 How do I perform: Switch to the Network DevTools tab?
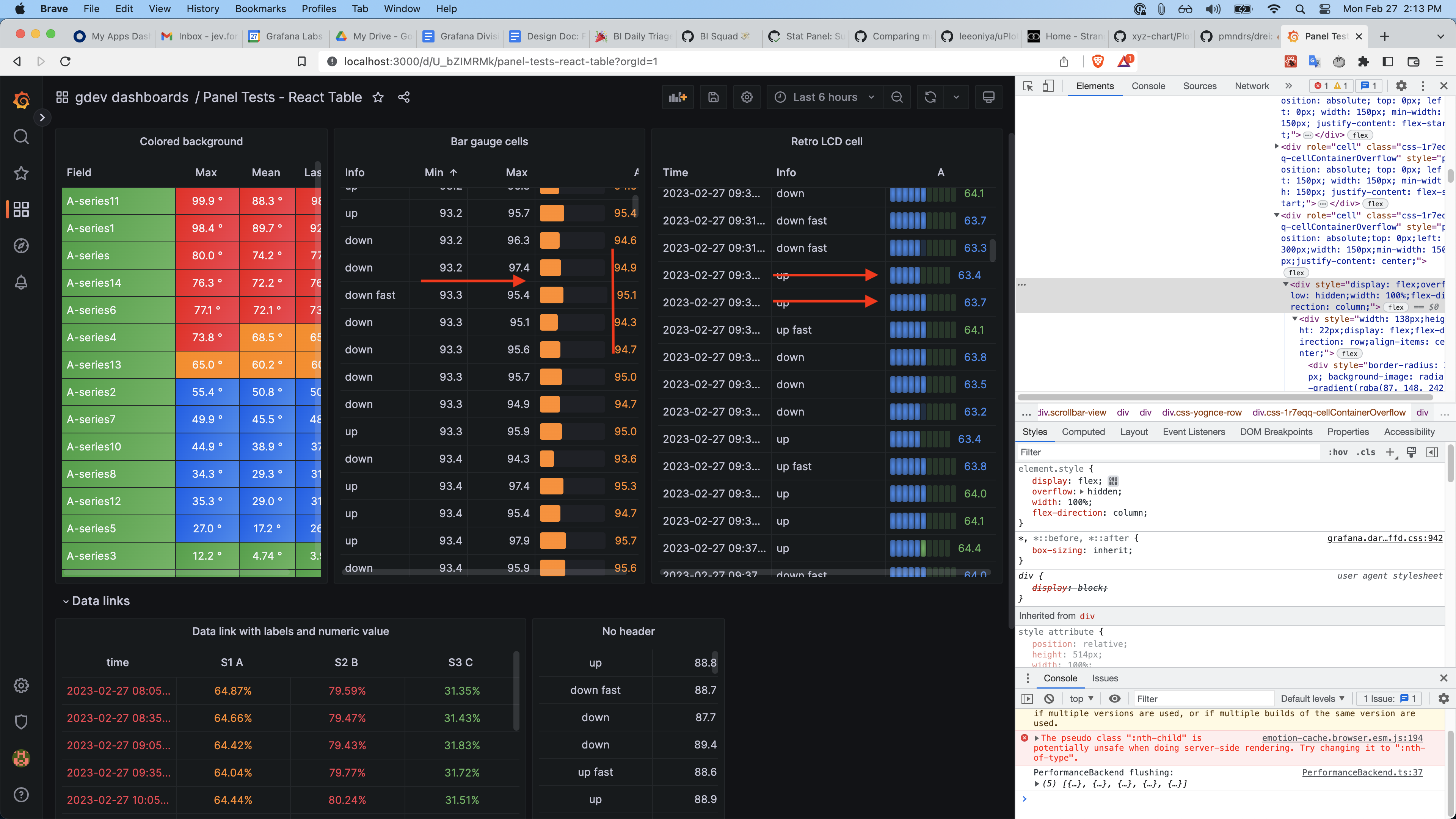point(1251,86)
